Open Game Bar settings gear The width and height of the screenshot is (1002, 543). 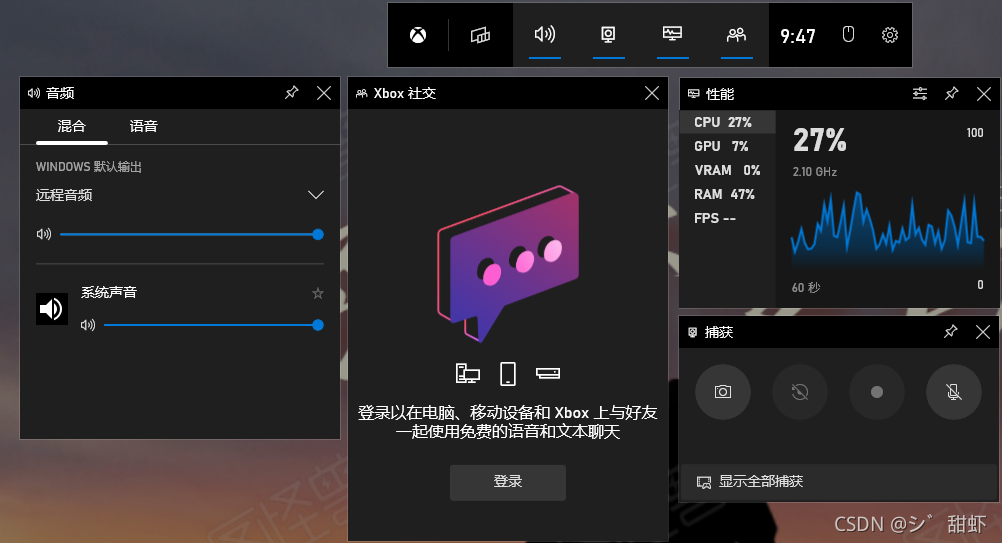coord(890,35)
